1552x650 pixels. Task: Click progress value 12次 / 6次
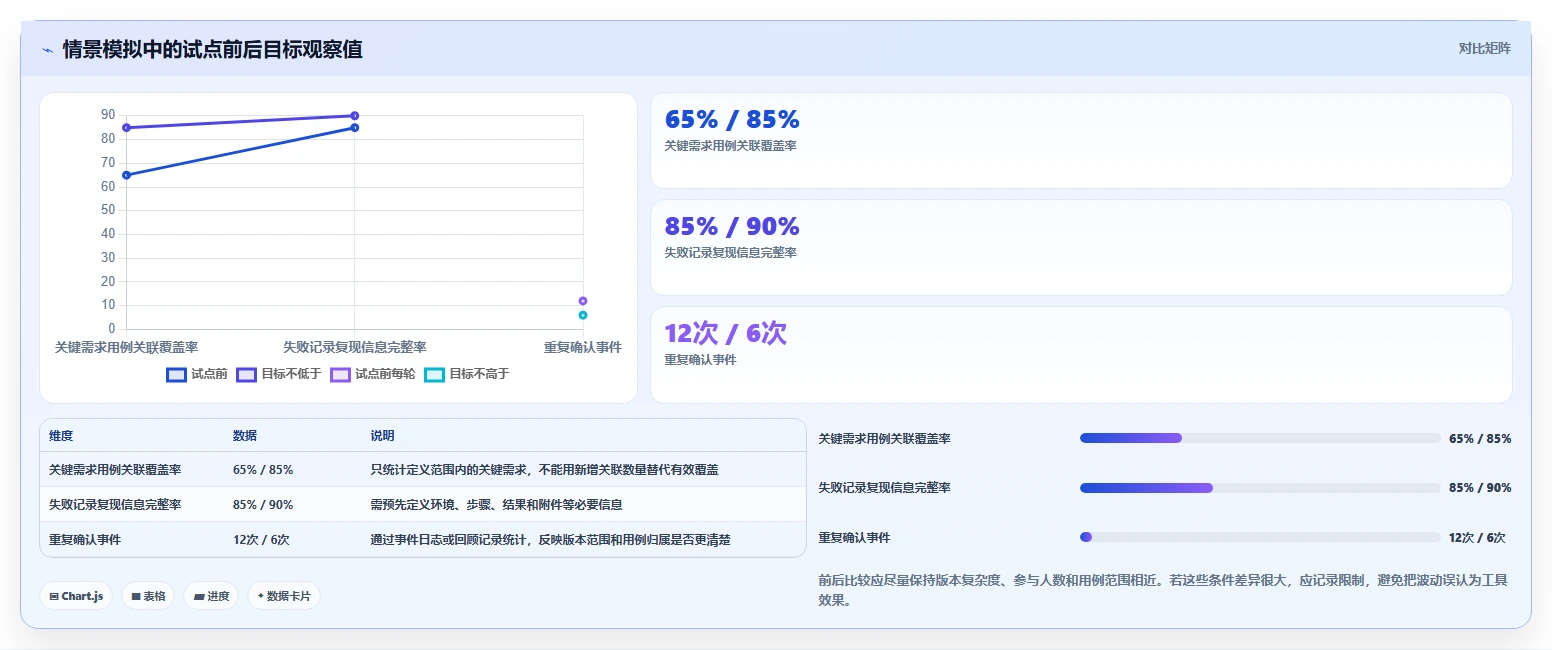1477,537
